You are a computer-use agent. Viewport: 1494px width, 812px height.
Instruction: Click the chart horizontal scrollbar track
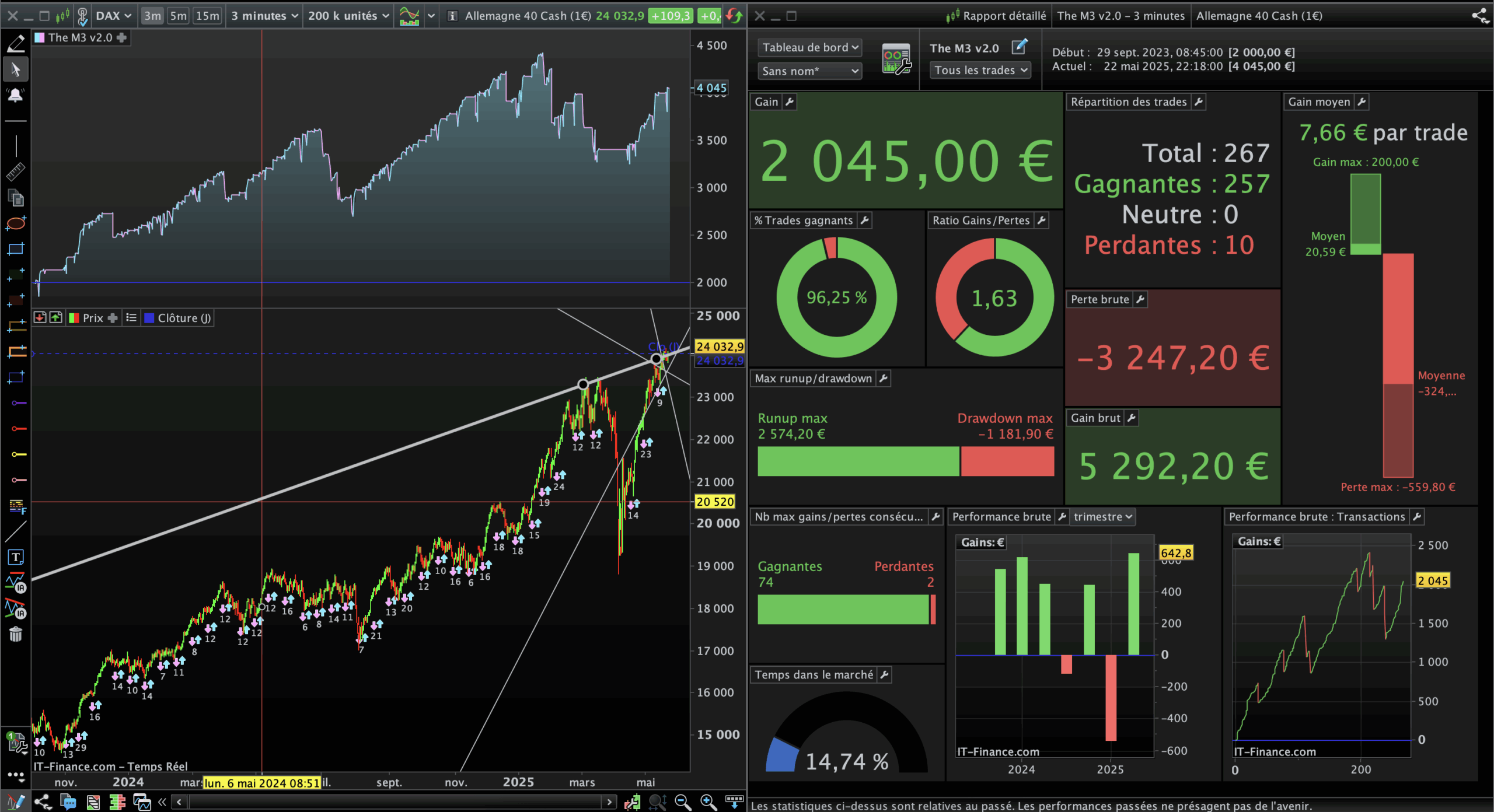click(x=394, y=802)
